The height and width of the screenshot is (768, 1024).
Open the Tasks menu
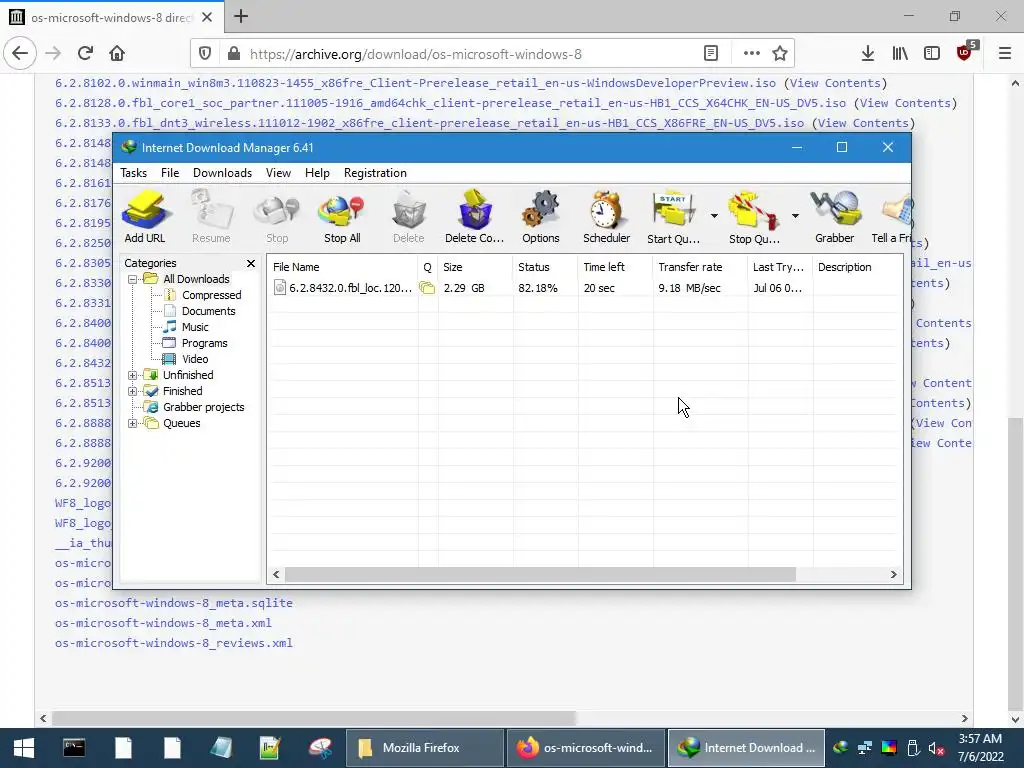tap(133, 173)
